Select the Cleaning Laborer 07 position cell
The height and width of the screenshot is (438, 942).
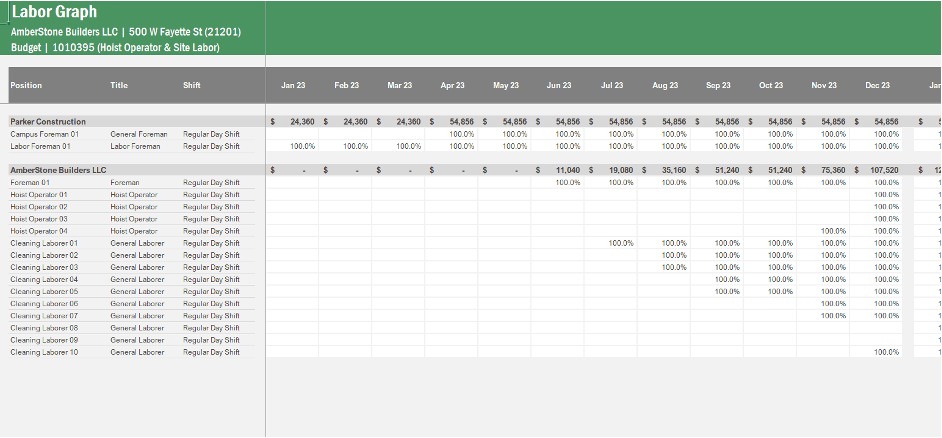point(44,315)
